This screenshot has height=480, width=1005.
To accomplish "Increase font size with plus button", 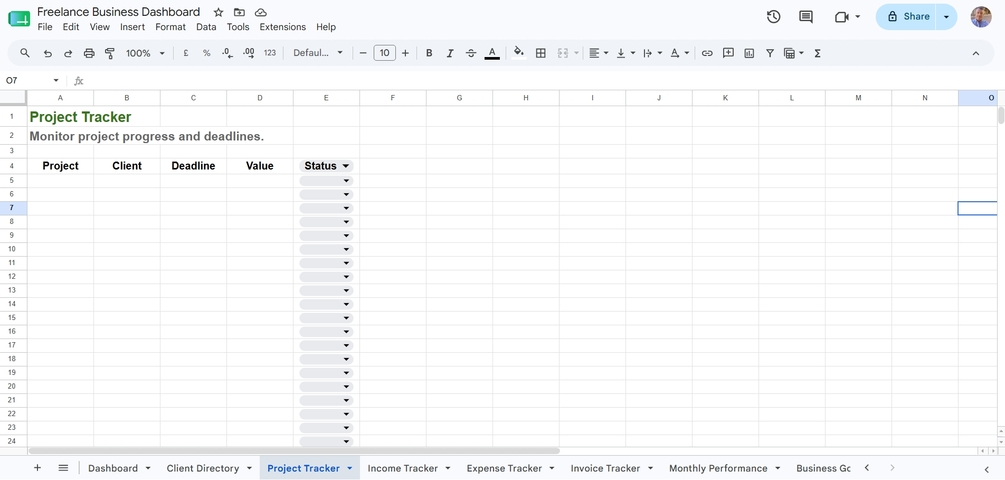I will (x=405, y=53).
